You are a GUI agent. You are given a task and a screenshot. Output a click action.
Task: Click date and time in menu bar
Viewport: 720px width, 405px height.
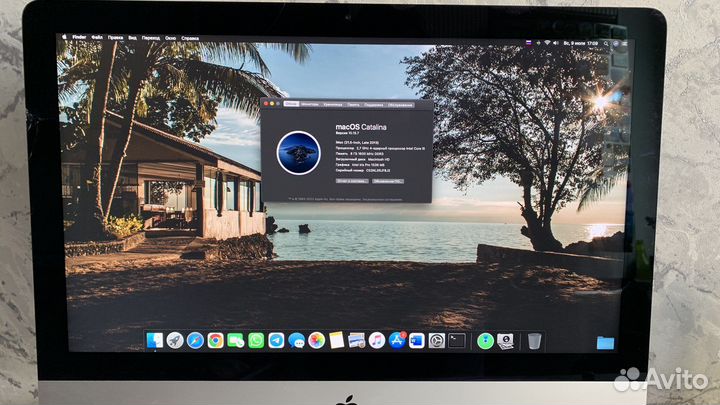[580, 43]
